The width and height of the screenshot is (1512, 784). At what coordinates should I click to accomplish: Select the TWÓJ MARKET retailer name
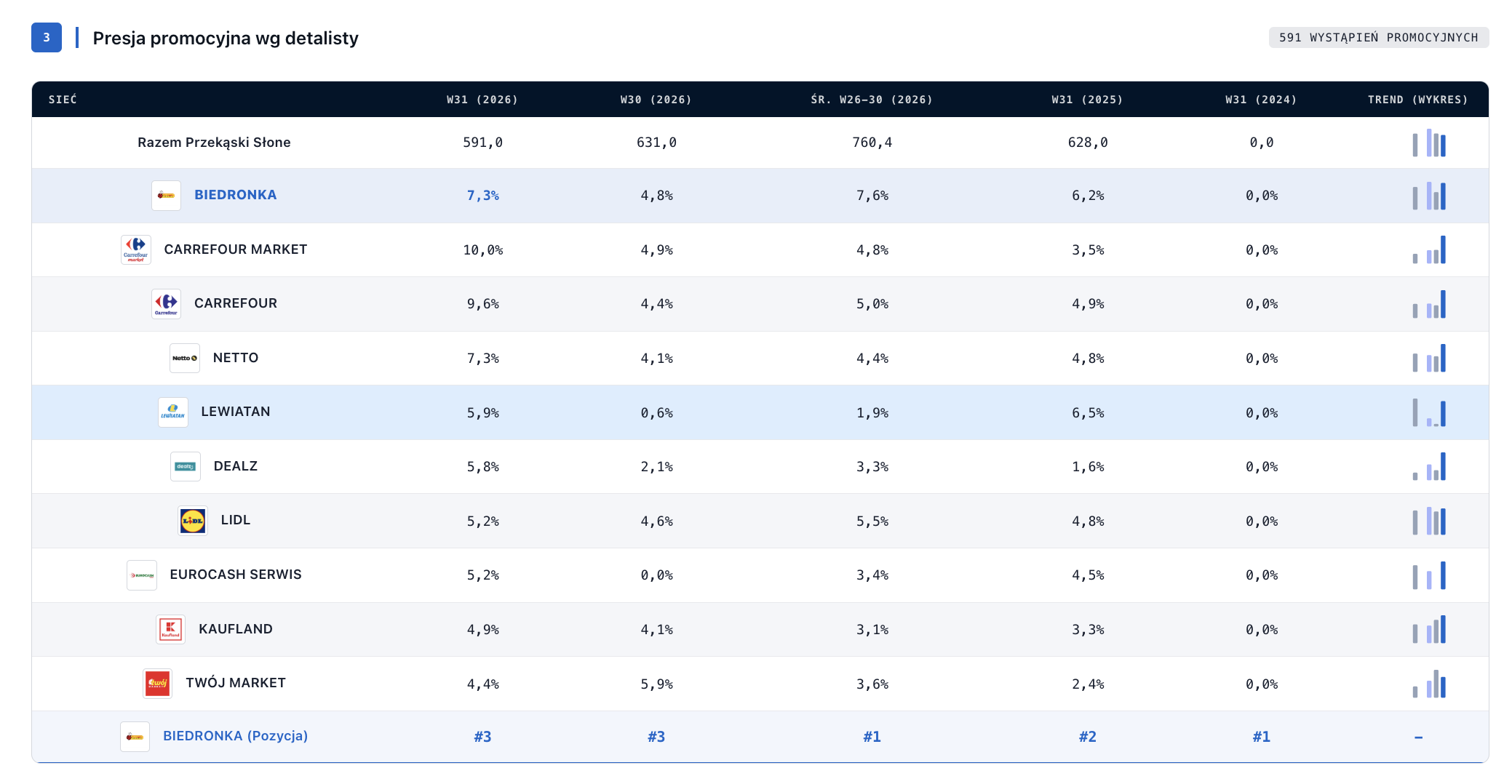point(236,683)
